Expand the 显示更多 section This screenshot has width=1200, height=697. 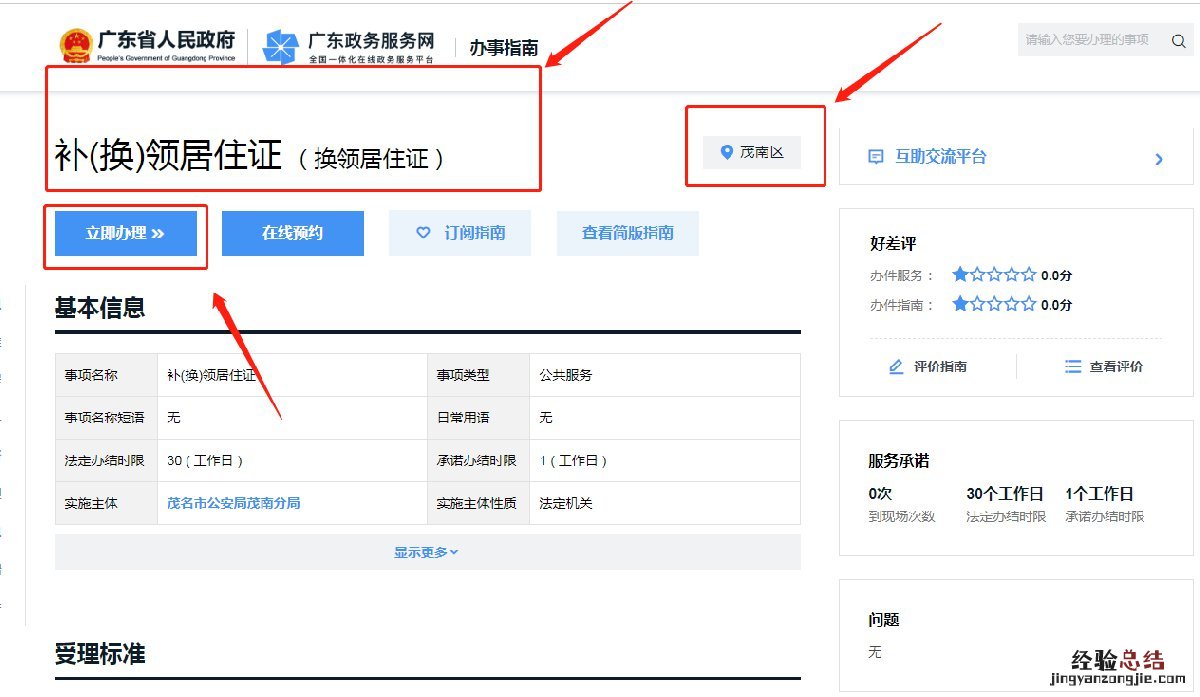coord(427,552)
